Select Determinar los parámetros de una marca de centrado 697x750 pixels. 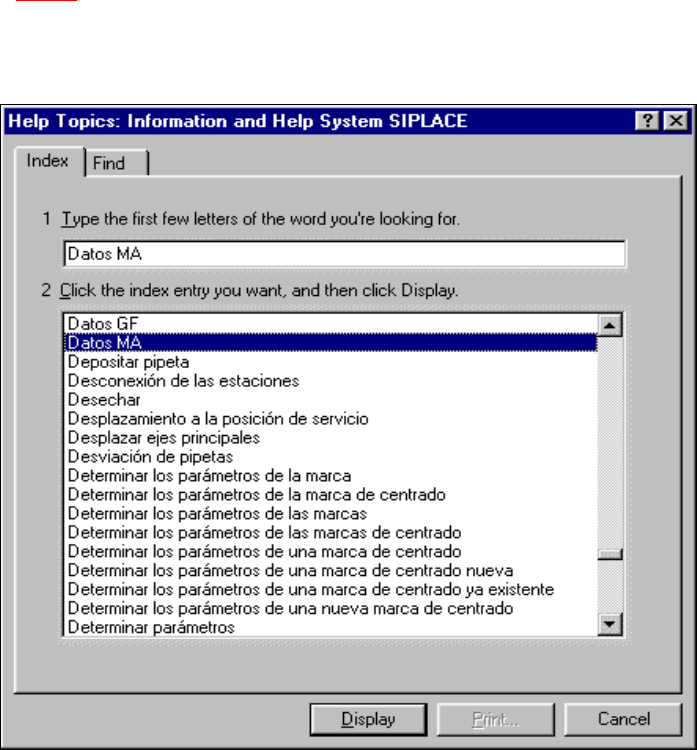coord(331,551)
